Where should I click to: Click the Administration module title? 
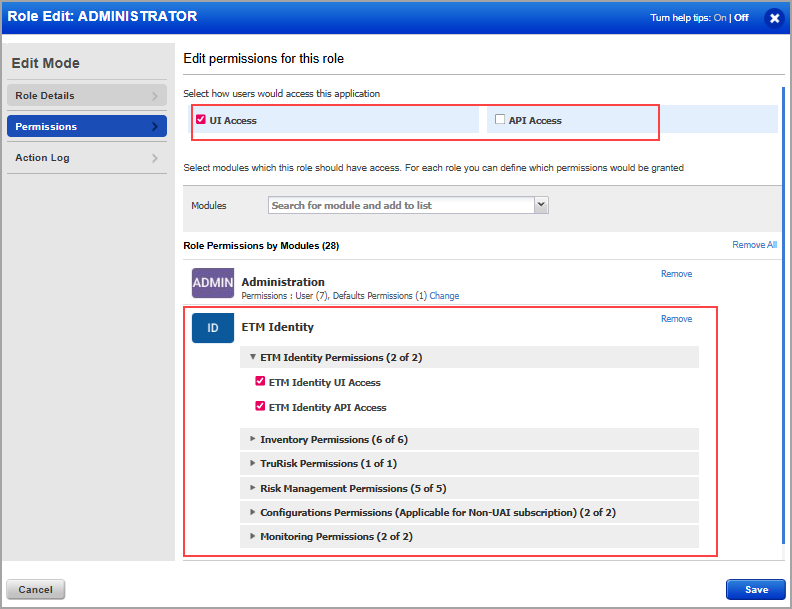pyautogui.click(x=283, y=282)
